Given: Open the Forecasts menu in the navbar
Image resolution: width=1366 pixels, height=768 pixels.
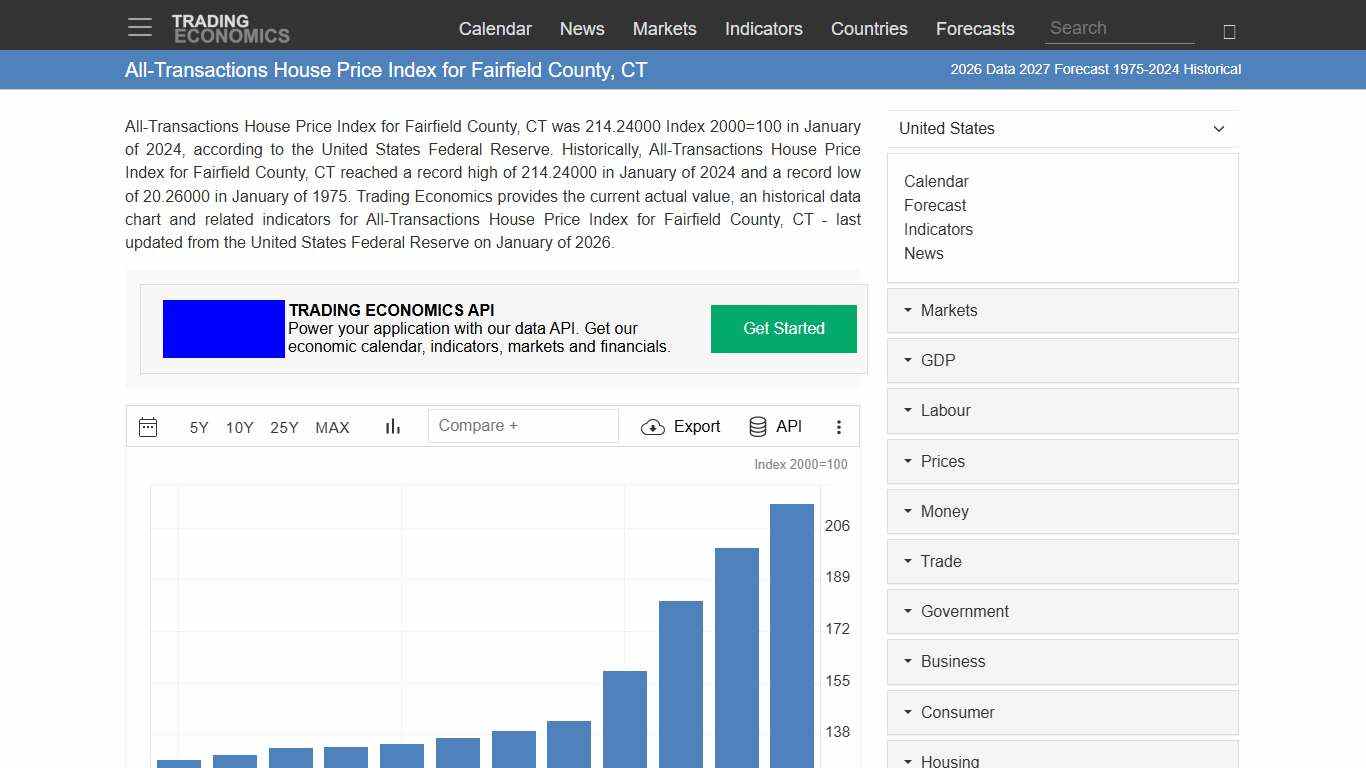Looking at the screenshot, I should 975,29.
